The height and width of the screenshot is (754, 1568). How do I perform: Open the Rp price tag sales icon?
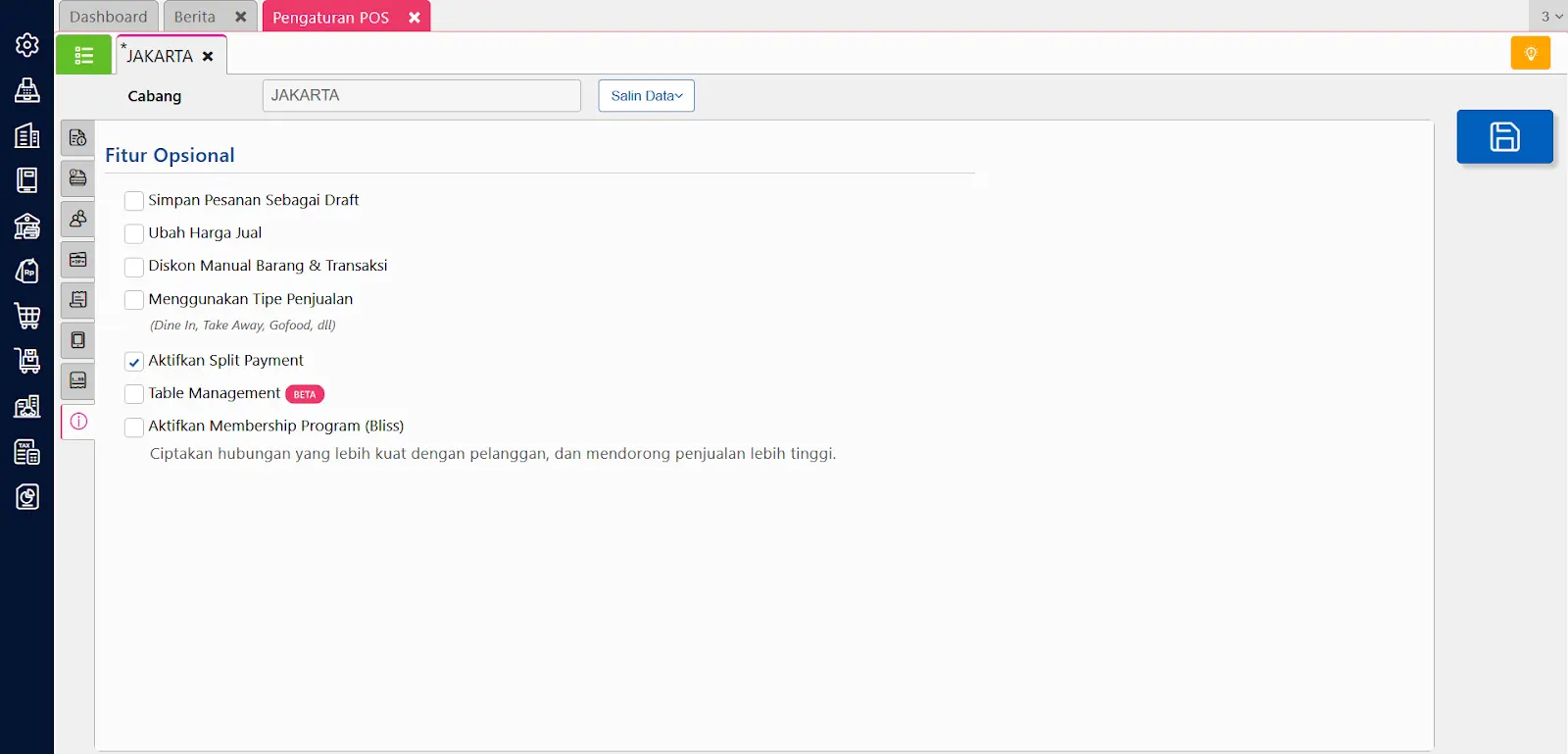(27, 271)
